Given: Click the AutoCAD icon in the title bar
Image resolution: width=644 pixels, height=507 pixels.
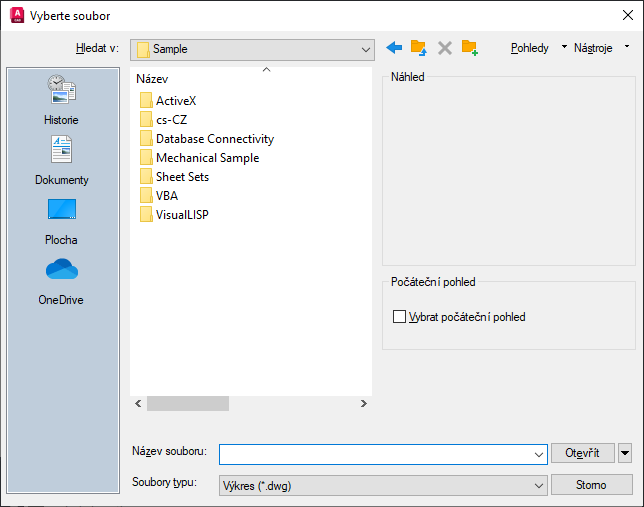Looking at the screenshot, I should coord(17,16).
